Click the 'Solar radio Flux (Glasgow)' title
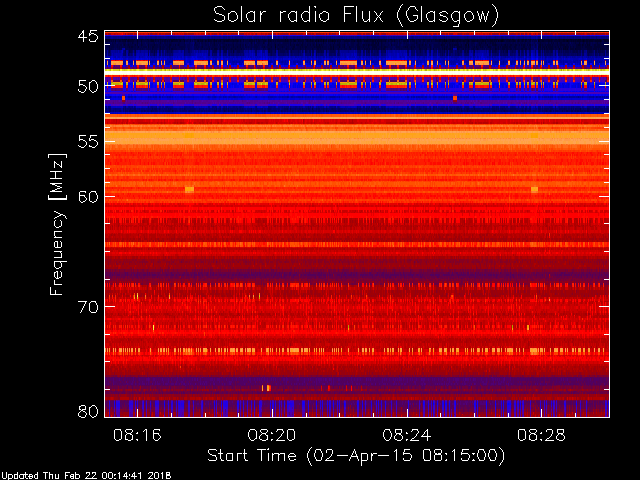640x480 pixels. click(x=356, y=16)
